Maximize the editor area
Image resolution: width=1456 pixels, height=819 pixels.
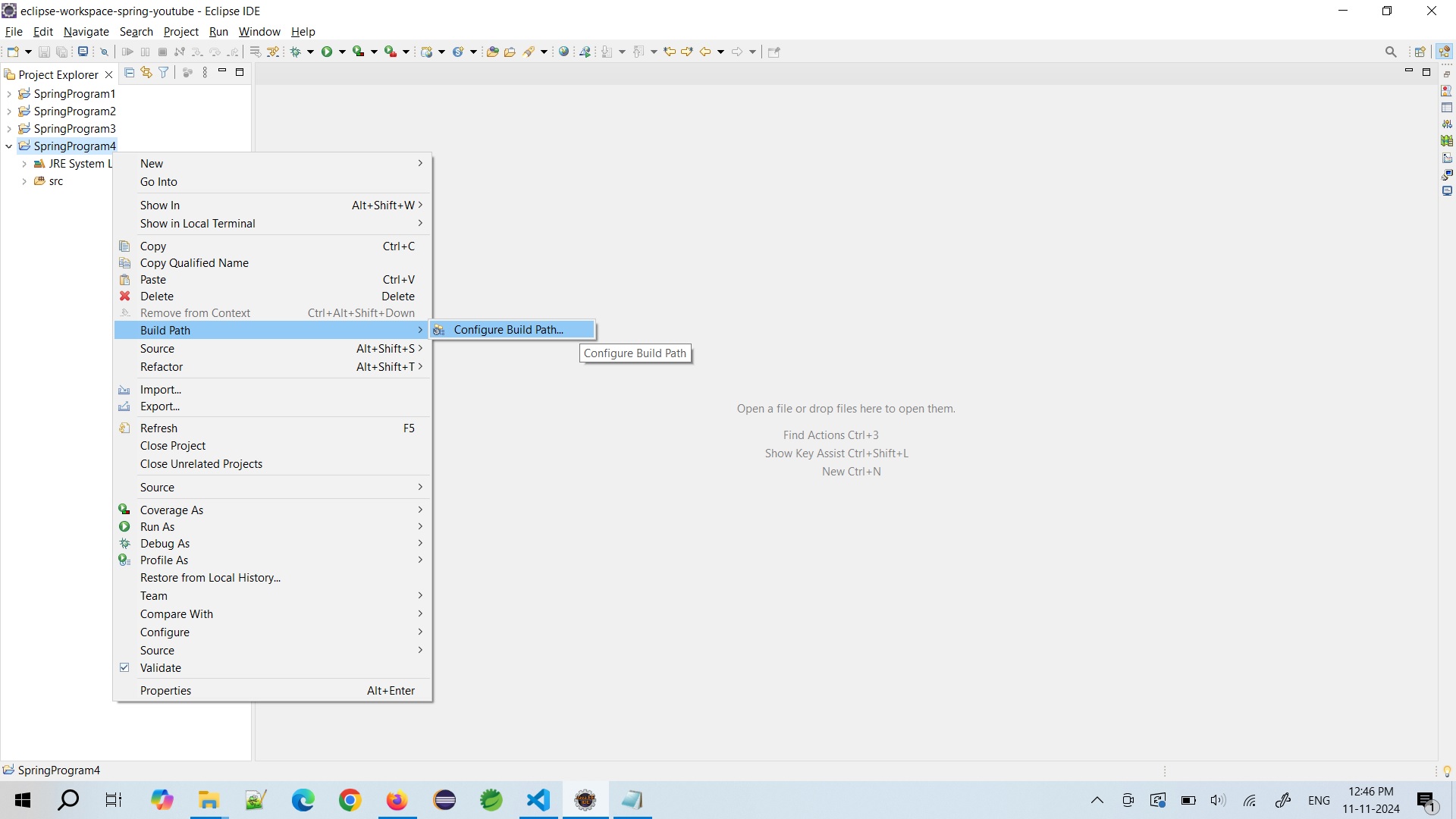tap(1426, 72)
